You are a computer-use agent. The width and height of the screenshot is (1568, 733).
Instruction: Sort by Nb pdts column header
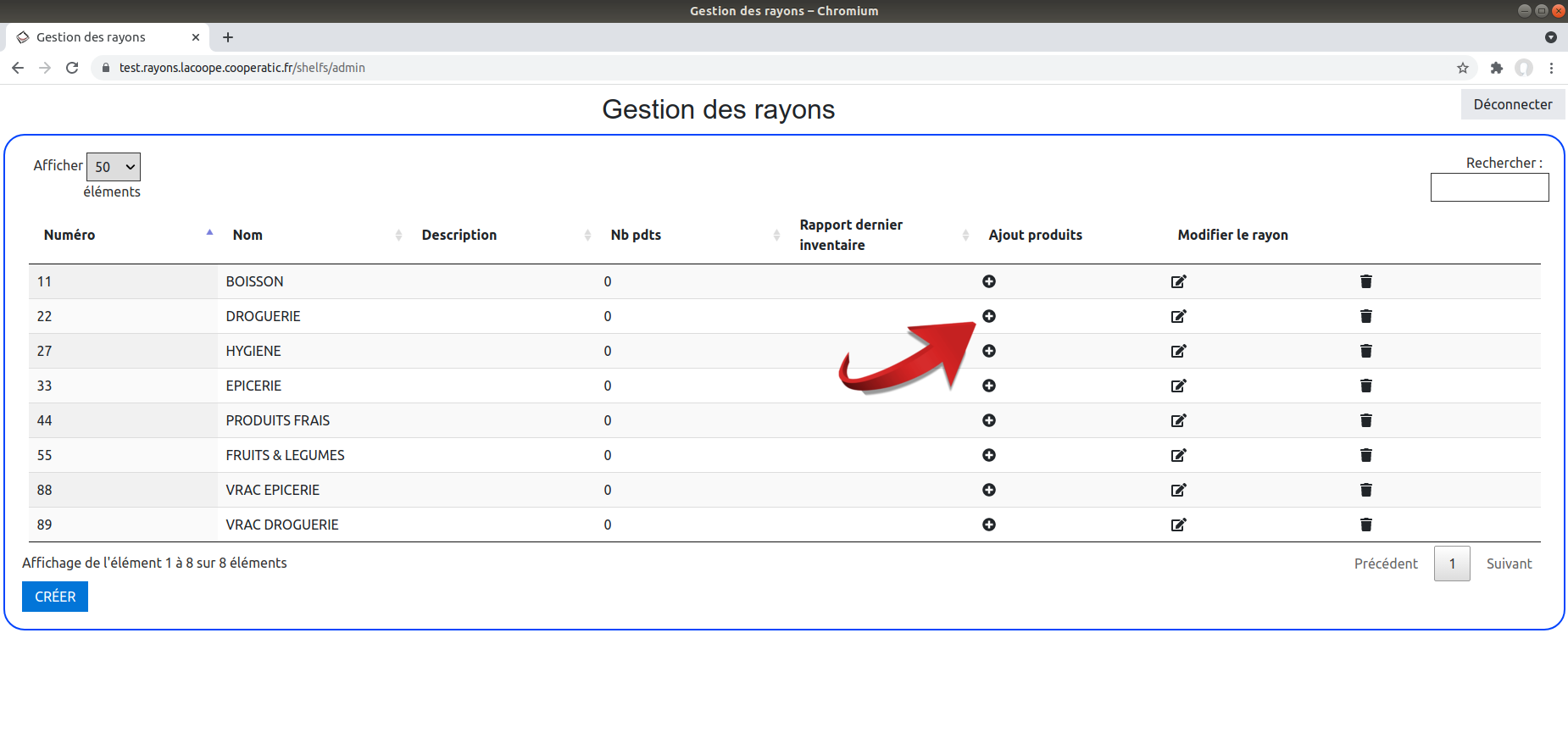coord(636,235)
